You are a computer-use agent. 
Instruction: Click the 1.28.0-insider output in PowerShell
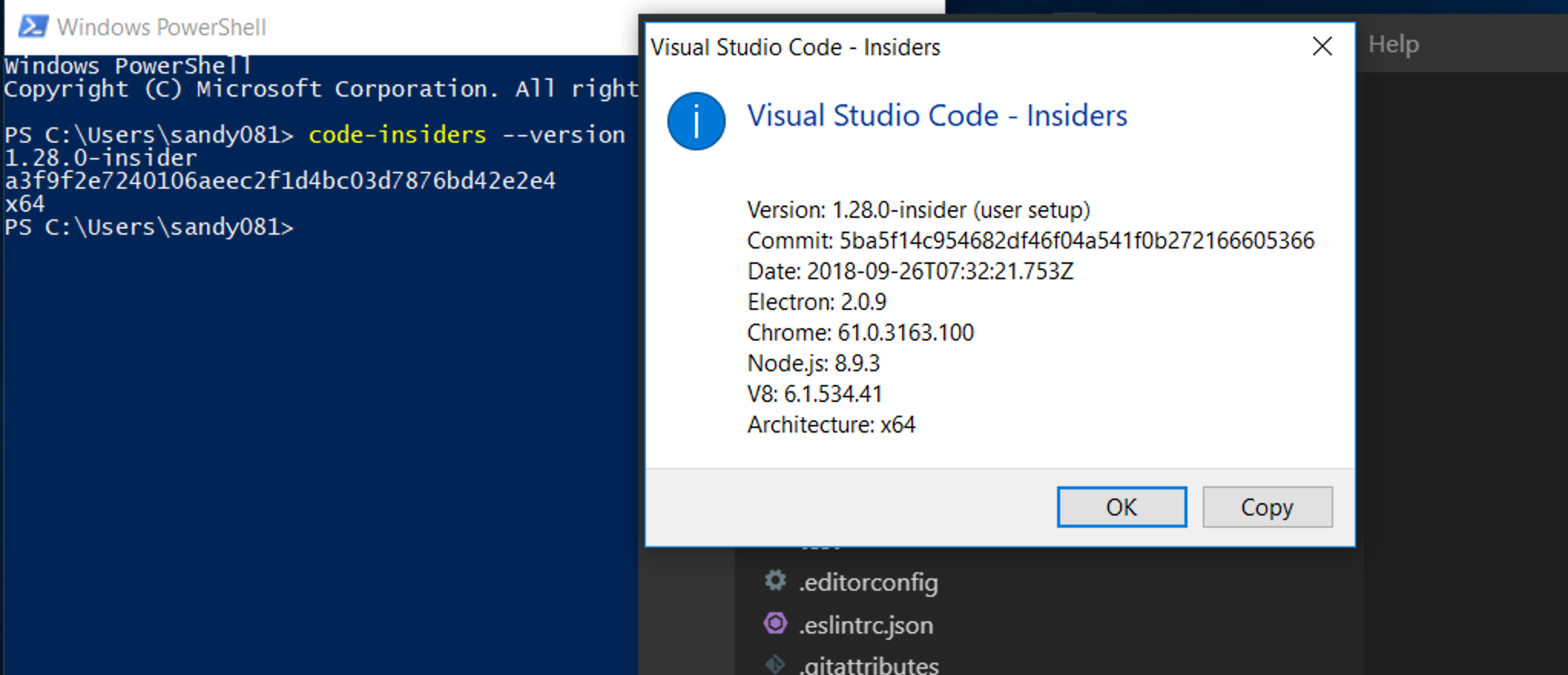tap(100, 158)
